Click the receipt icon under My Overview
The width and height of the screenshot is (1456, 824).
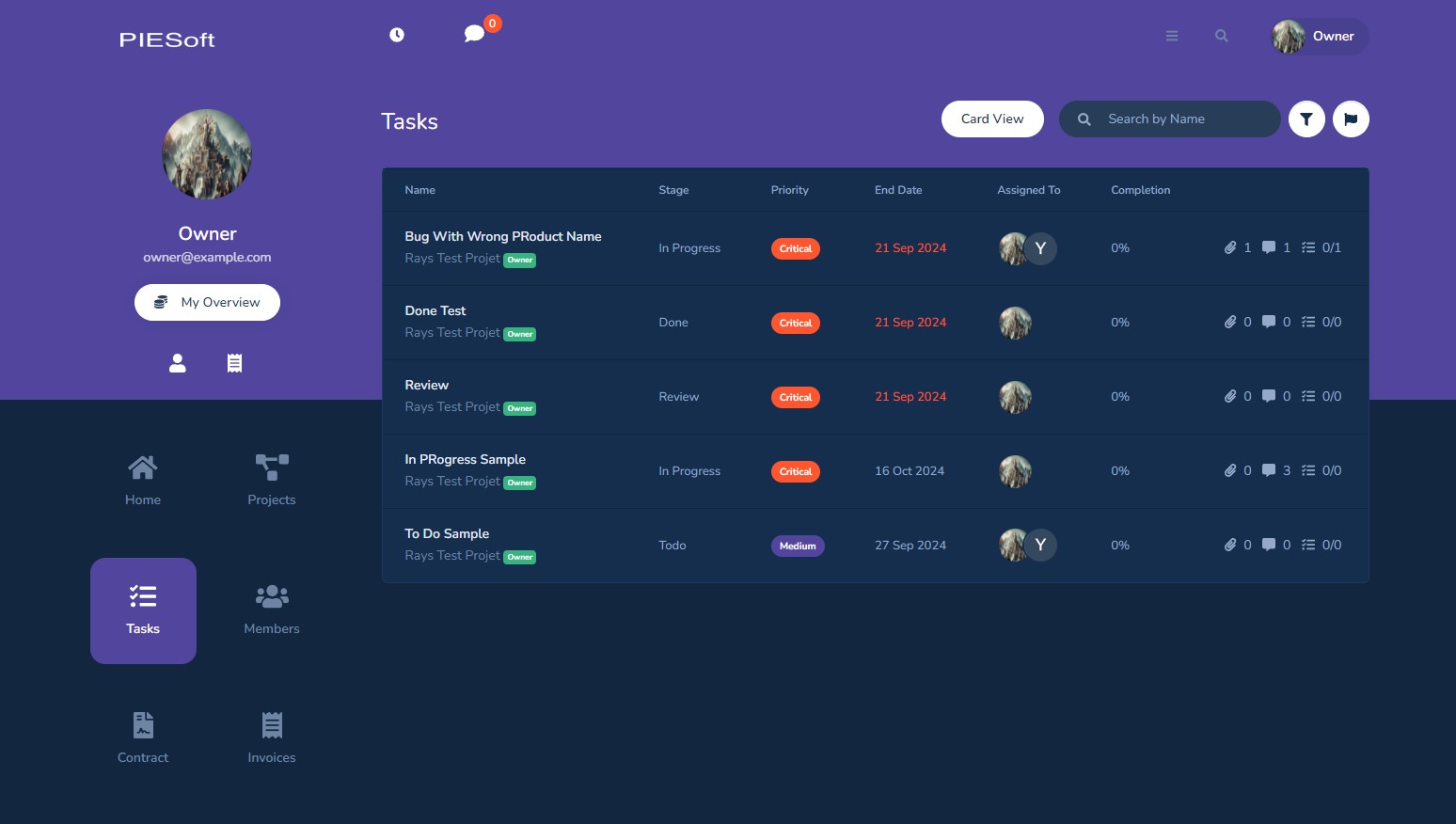coord(235,363)
